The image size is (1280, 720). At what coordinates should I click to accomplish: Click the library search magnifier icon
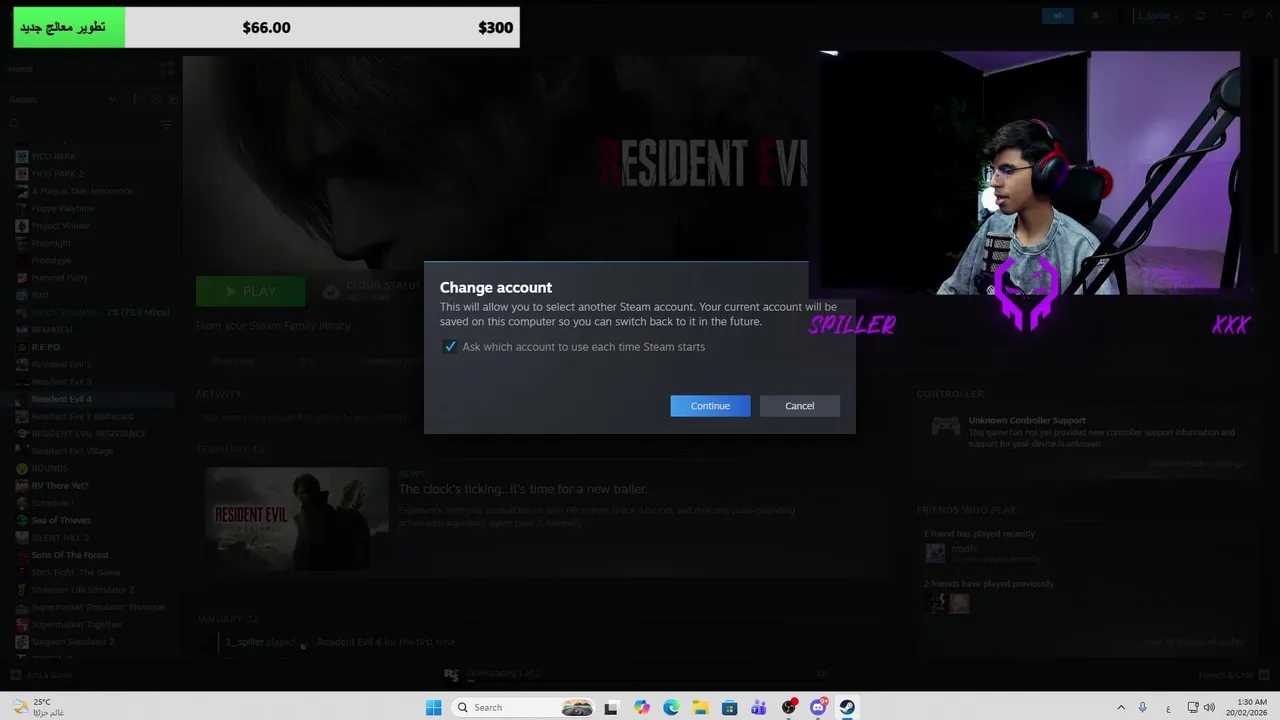(14, 125)
